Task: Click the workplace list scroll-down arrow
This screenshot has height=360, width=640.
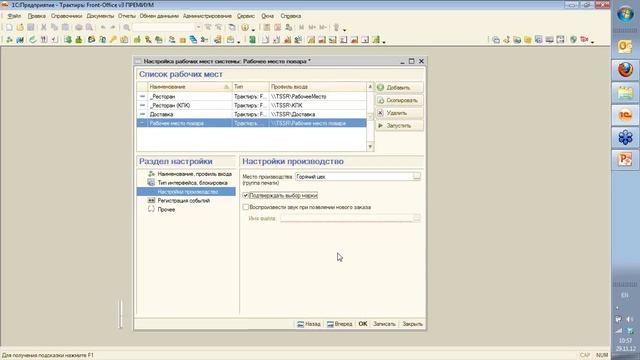Action: point(370,147)
